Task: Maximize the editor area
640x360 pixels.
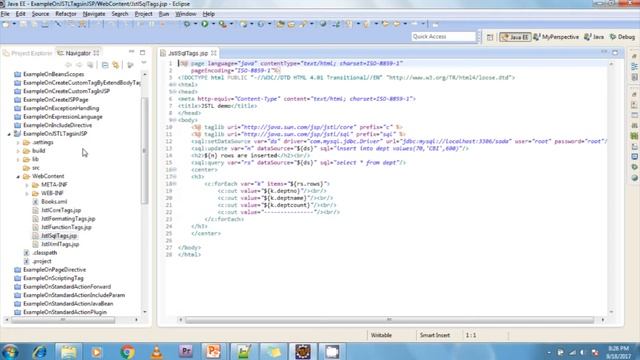Action: (615, 52)
